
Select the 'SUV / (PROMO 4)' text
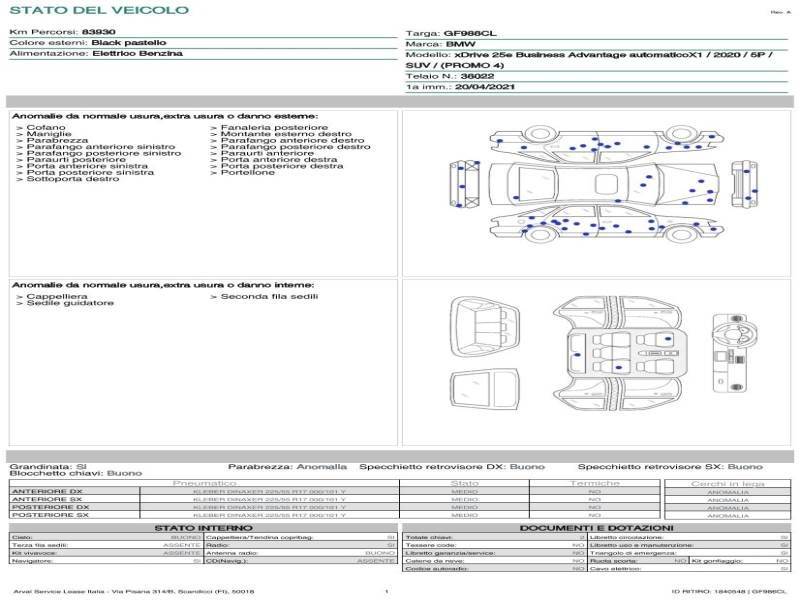(455, 65)
